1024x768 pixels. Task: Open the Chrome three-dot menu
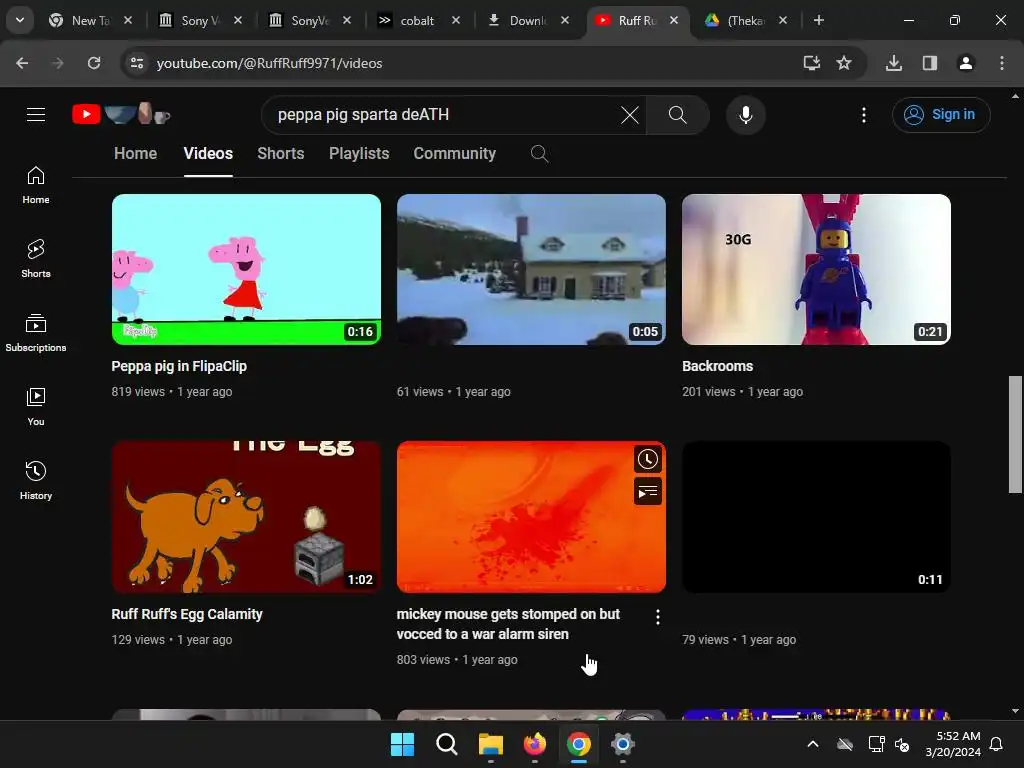(1001, 63)
